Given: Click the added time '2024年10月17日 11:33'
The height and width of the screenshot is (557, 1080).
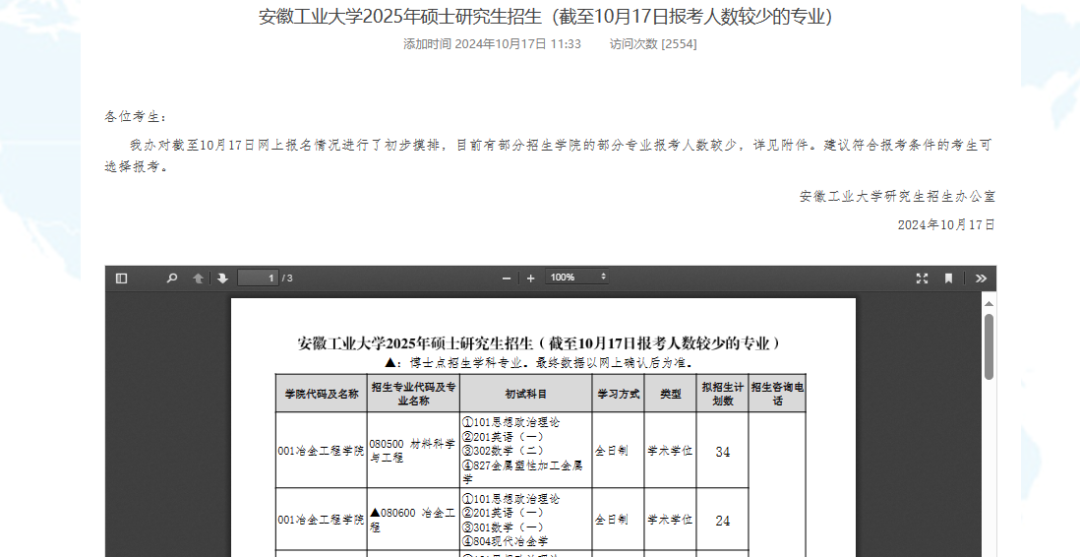Looking at the screenshot, I should [x=518, y=44].
